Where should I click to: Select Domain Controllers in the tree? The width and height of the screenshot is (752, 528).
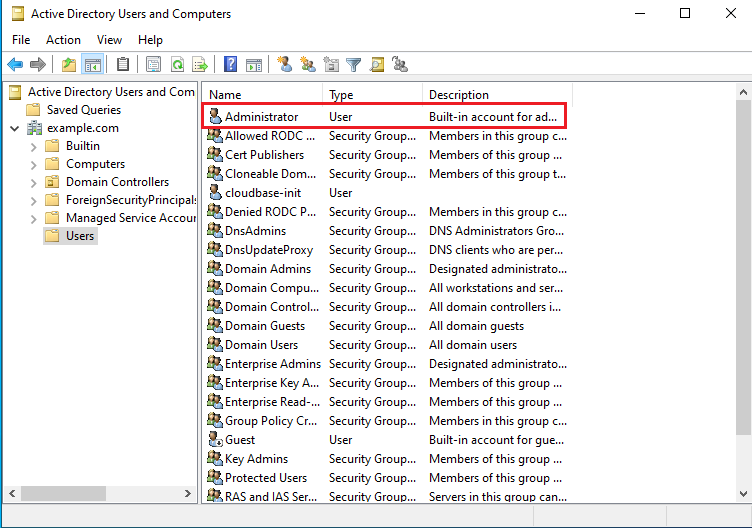(117, 182)
